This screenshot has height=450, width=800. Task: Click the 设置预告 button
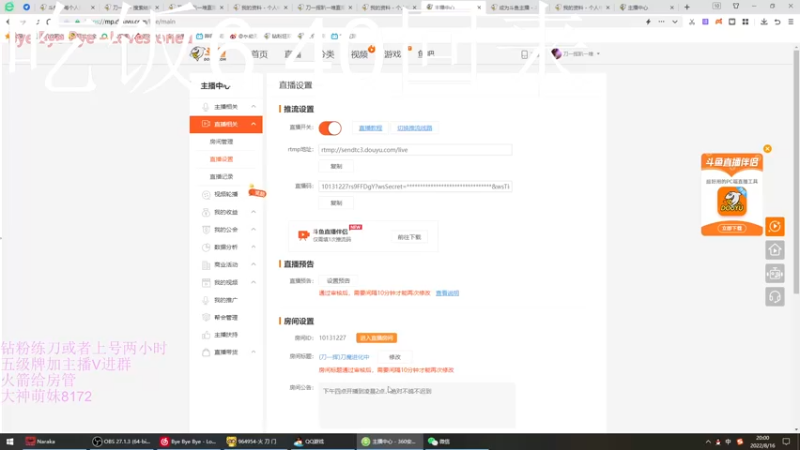pos(338,281)
